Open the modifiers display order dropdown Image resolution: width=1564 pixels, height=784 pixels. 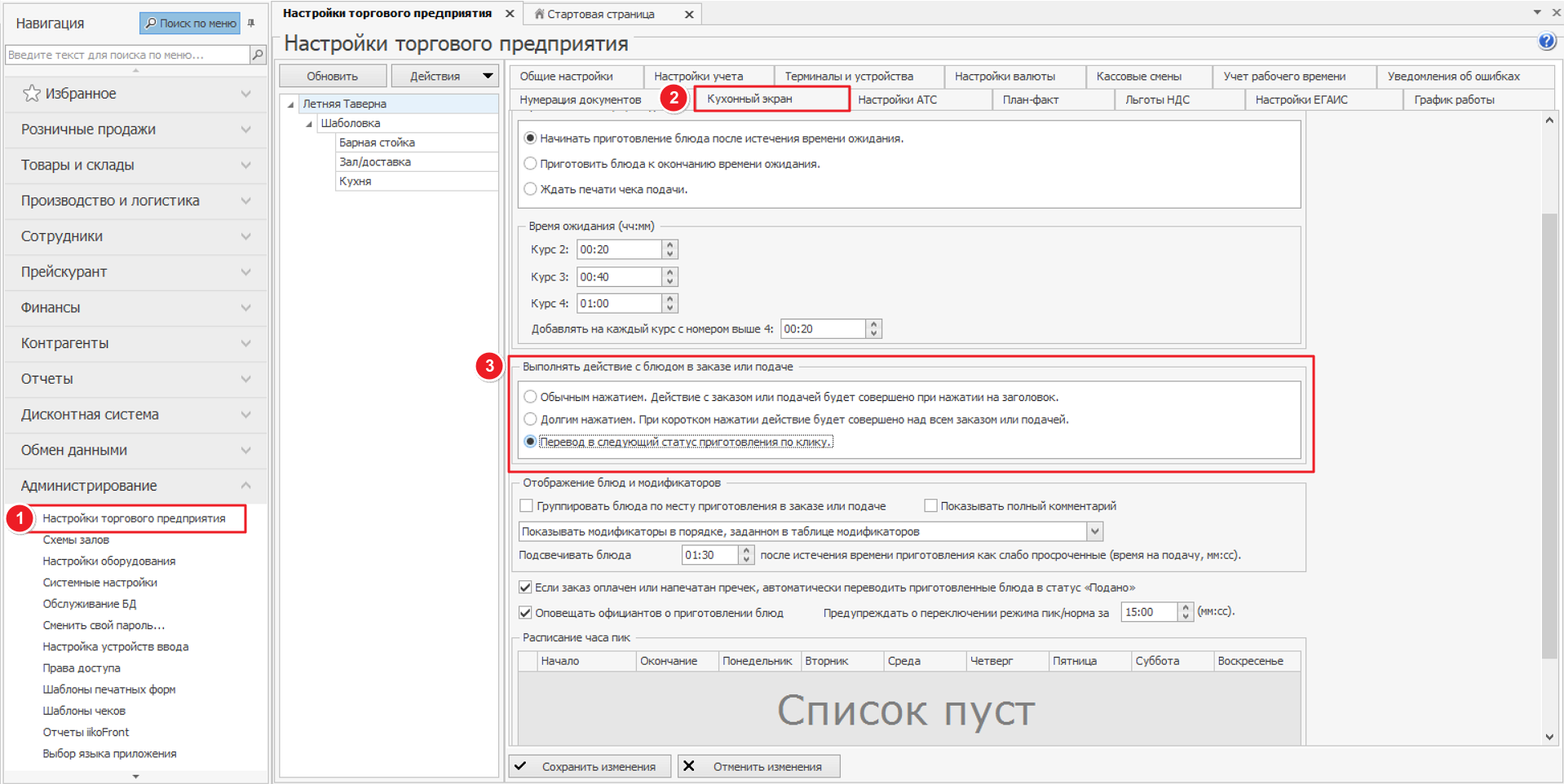click(x=1095, y=531)
